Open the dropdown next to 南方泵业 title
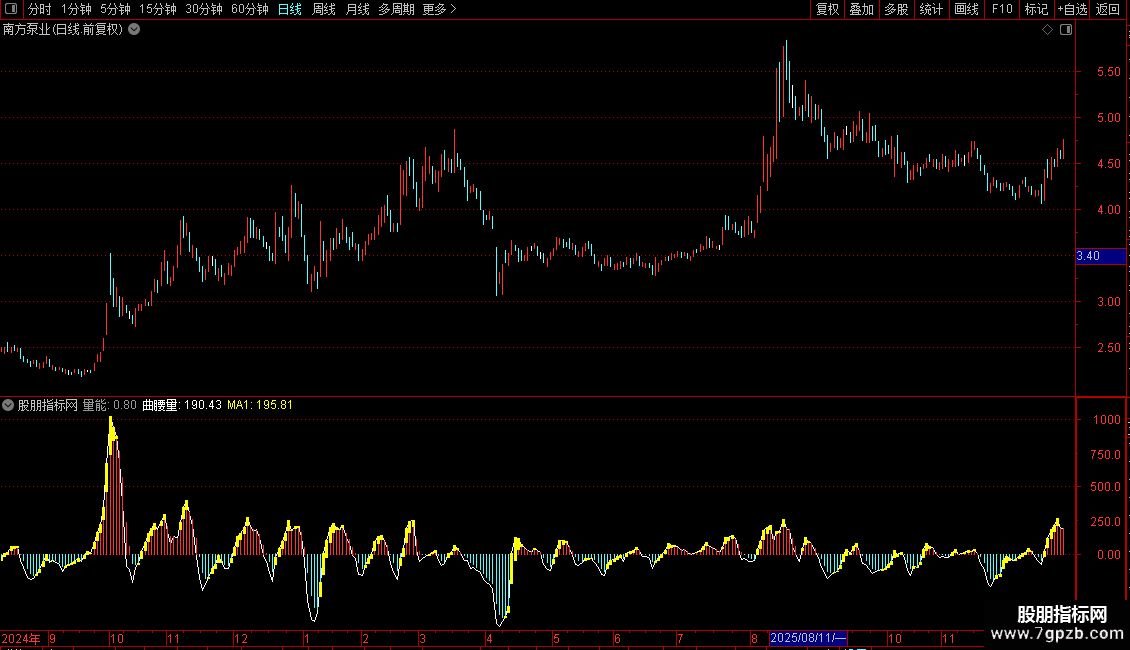This screenshot has height=650, width=1130. pyautogui.click(x=134, y=30)
